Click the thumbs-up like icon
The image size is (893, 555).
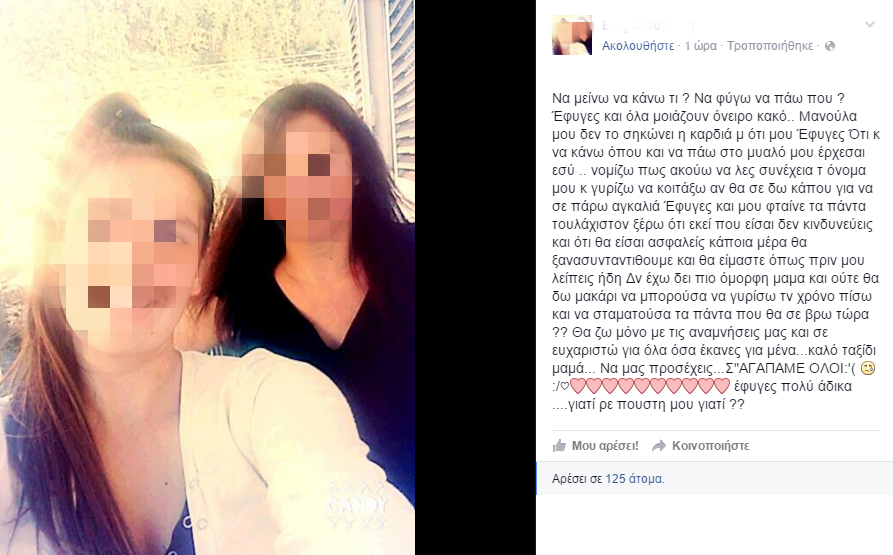click(x=559, y=446)
